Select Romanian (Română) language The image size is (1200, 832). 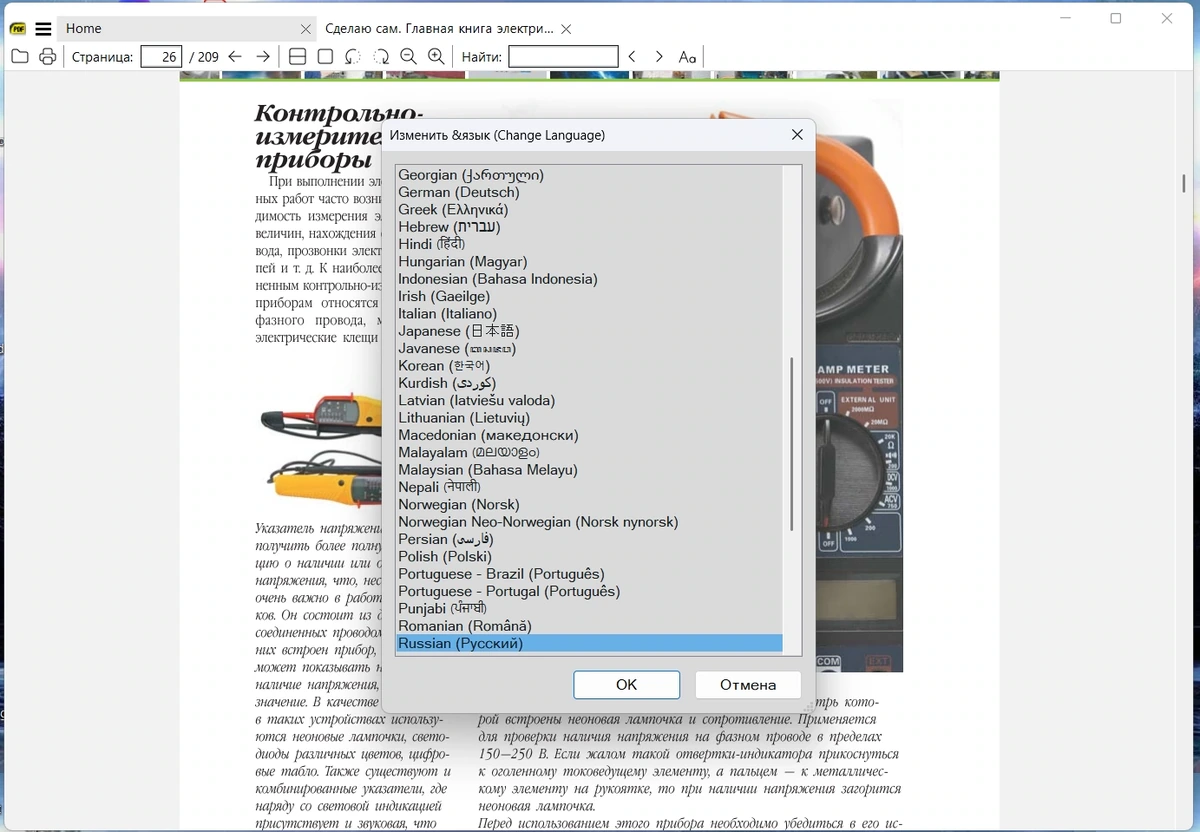tap(589, 626)
